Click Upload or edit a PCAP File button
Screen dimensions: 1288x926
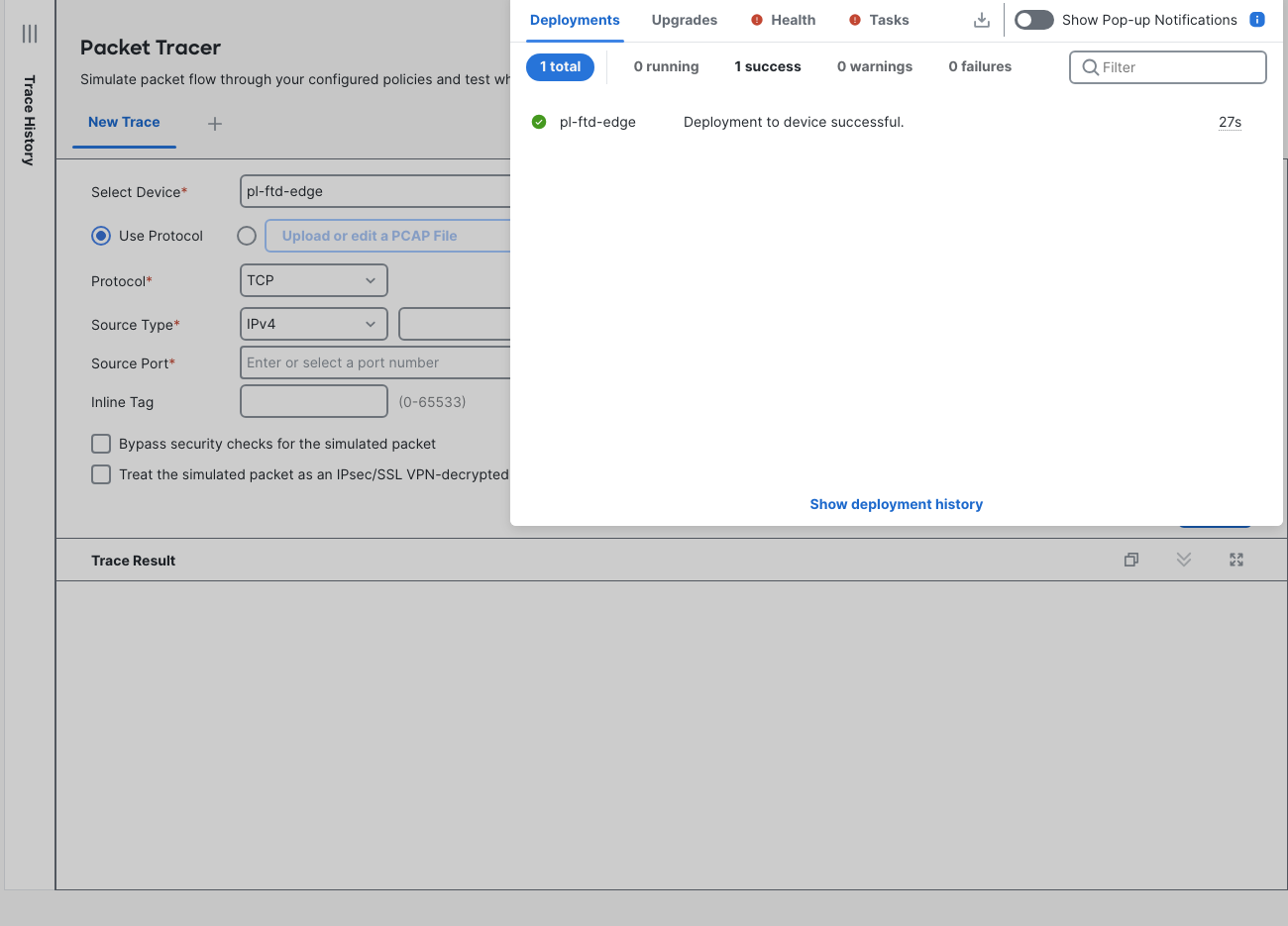pos(387,236)
